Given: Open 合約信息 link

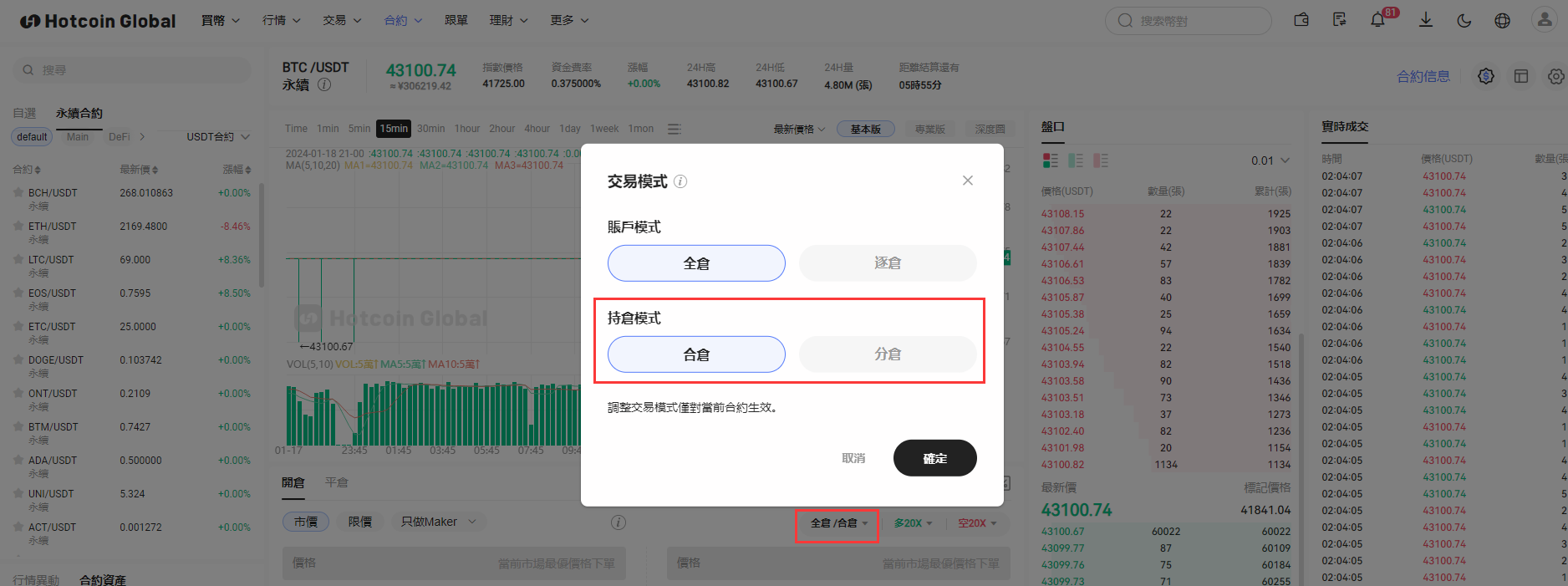Looking at the screenshot, I should coord(1423,76).
